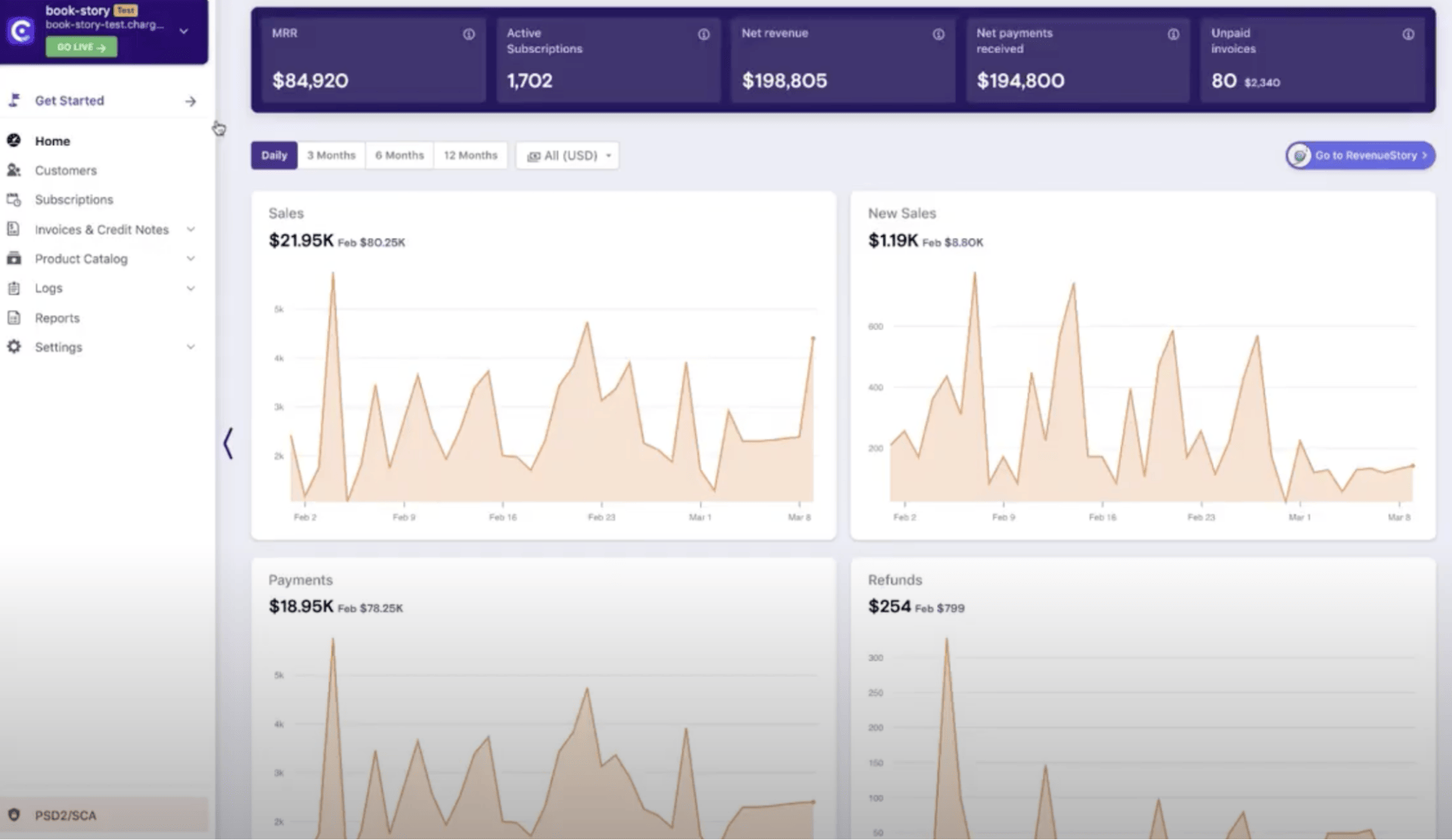Expand the Settings submenu chevron
1452x840 pixels.
click(x=191, y=346)
